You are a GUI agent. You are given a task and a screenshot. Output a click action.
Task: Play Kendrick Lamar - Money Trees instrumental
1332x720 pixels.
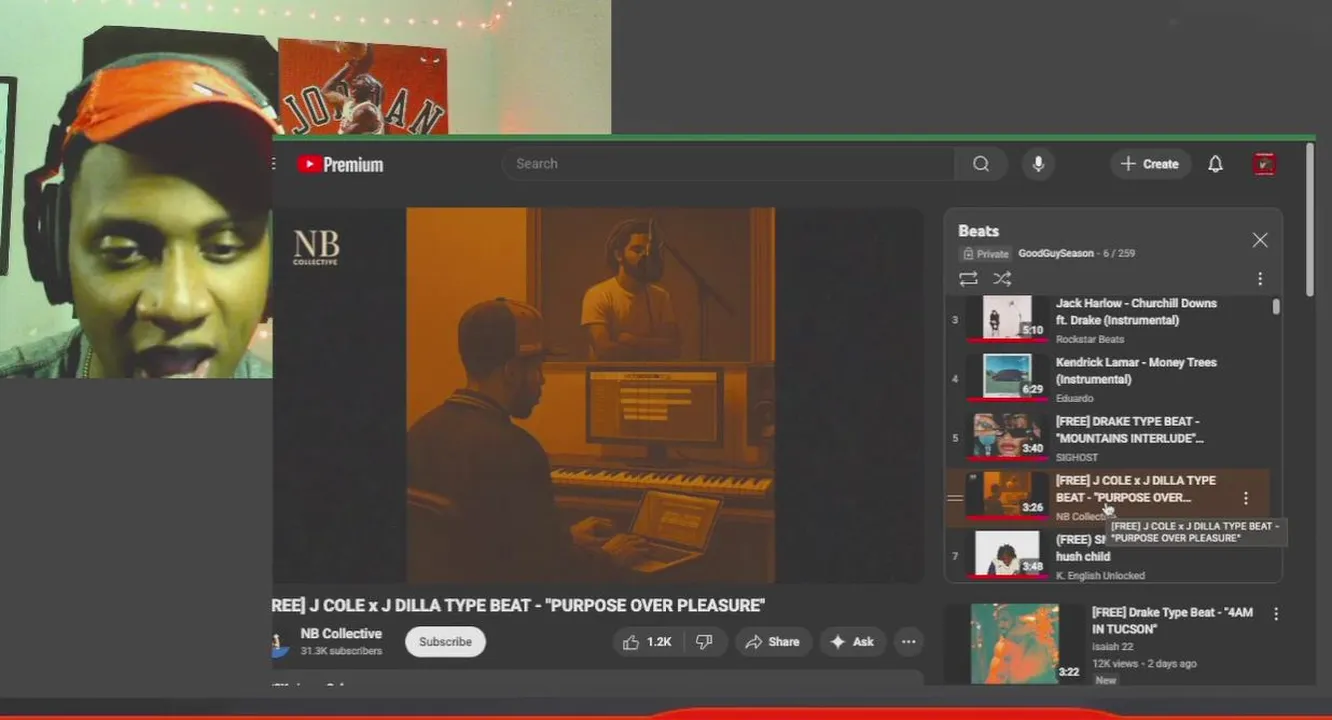coord(1136,371)
